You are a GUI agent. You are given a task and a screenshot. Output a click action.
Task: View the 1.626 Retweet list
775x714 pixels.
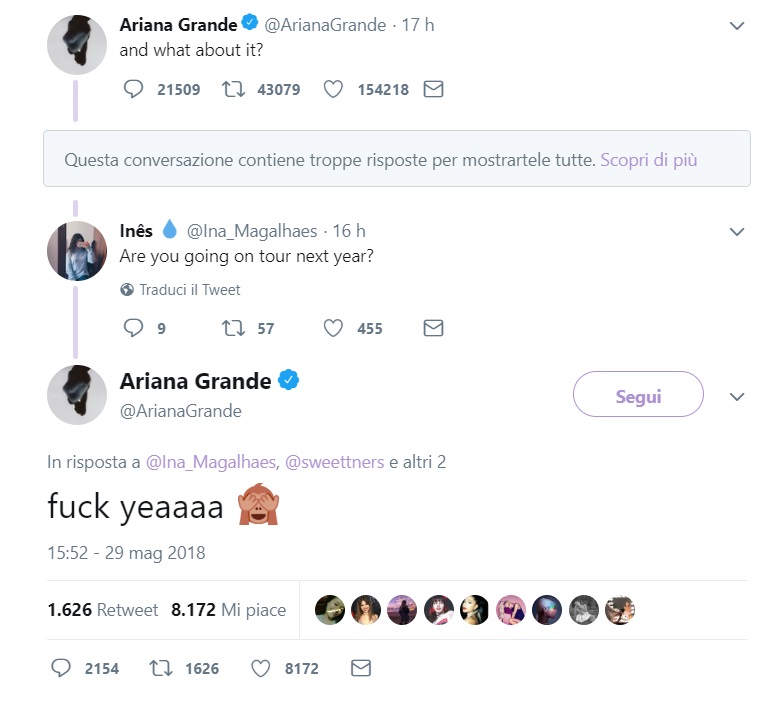point(102,609)
